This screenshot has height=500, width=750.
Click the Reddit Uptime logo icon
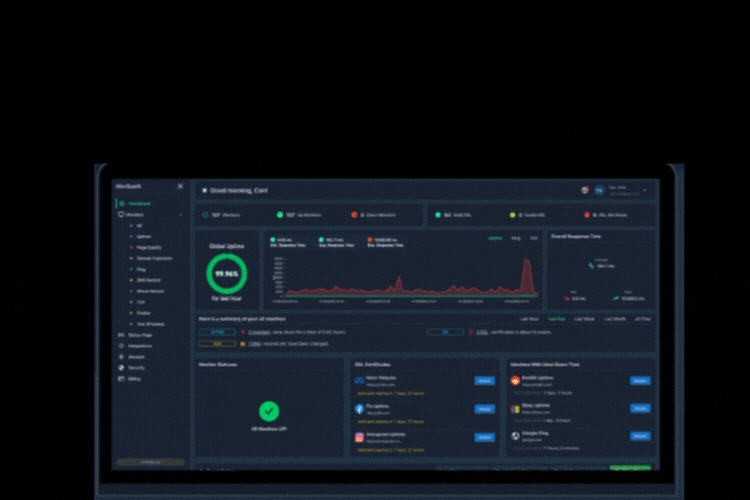515,380
